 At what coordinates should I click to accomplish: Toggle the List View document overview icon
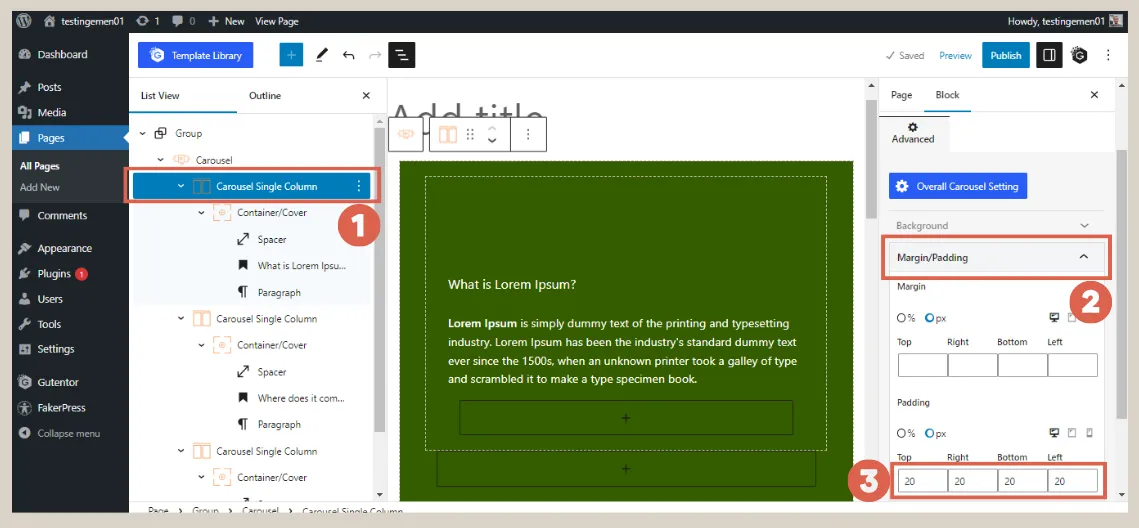402,55
